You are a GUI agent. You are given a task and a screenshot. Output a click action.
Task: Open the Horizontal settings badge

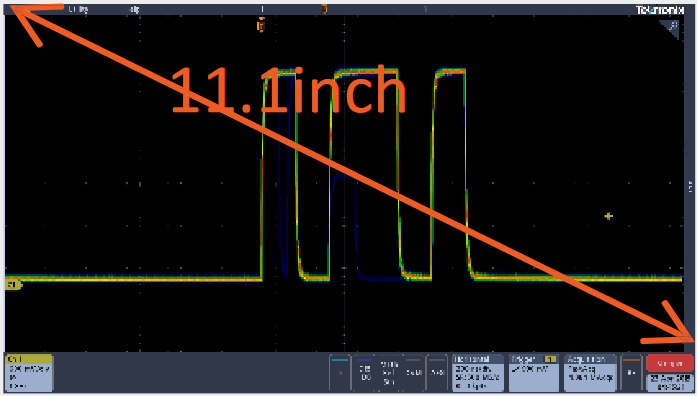pyautogui.click(x=478, y=372)
